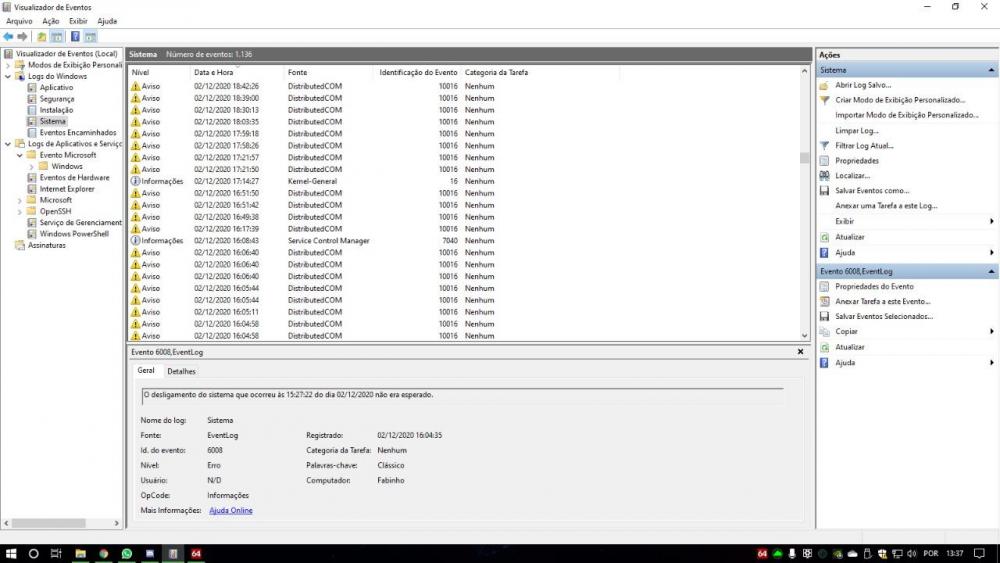1000x563 pixels.
Task: Click Anexar uma Tarefa a este Log
Action: pos(886,206)
